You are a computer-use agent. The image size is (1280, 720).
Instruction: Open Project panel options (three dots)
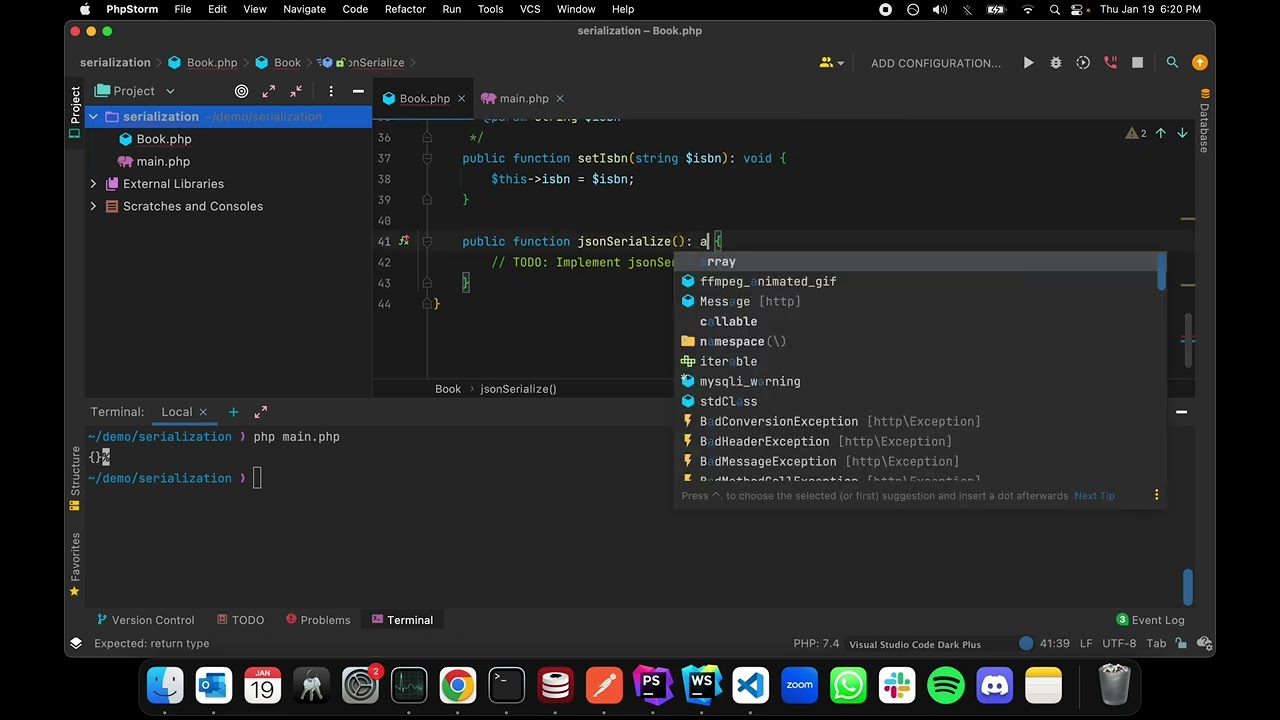[x=331, y=91]
